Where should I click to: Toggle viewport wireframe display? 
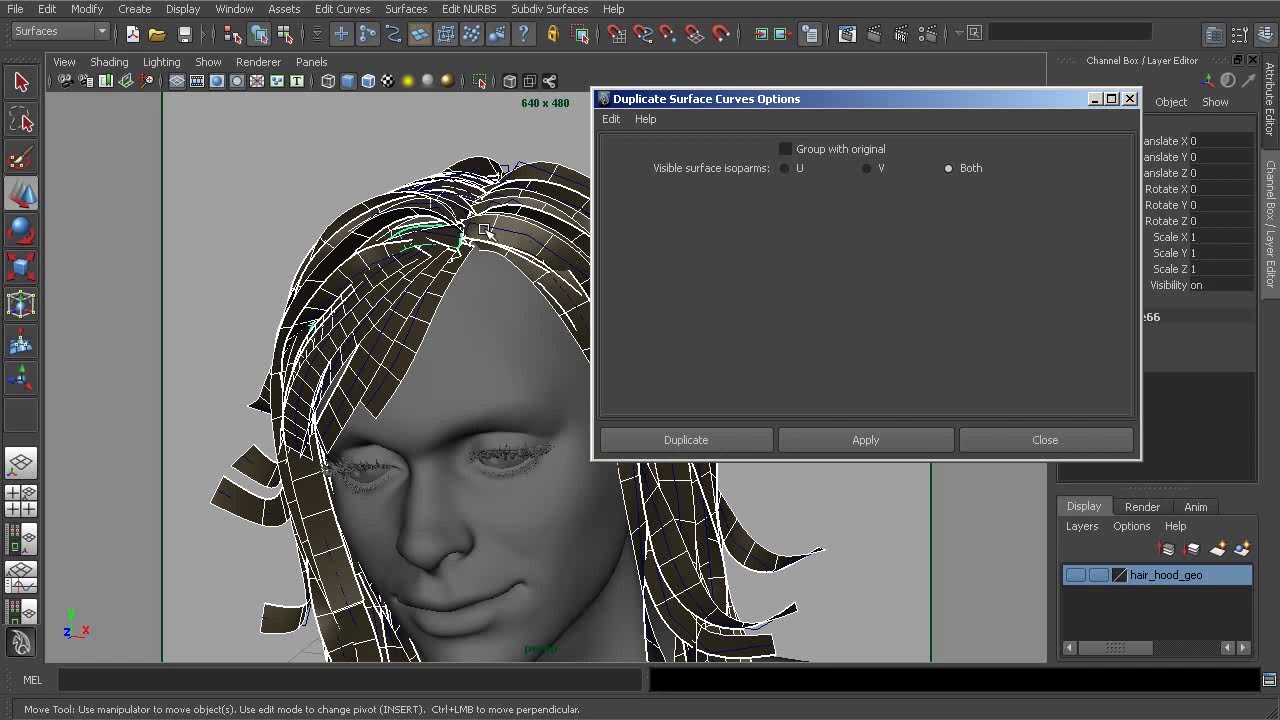(328, 81)
